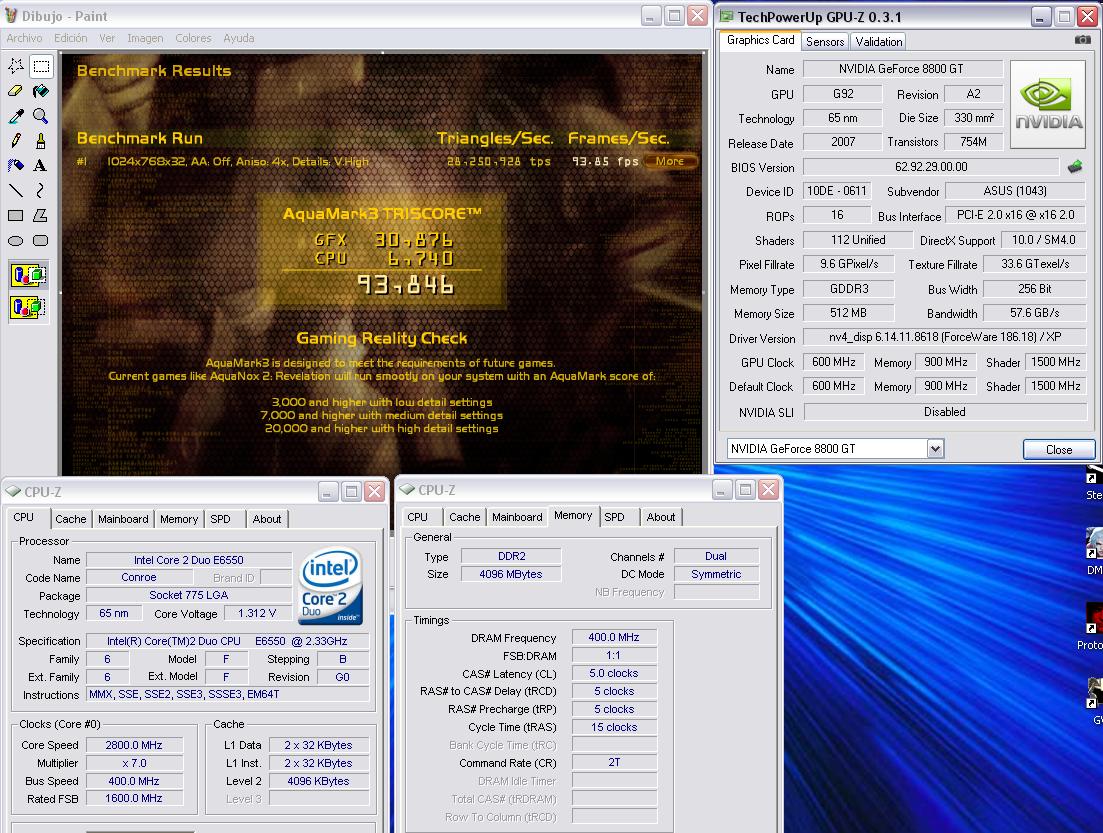Expand the NVIDIA GeForce 8800 GT card dropdown
The image size is (1103, 833).
[935, 448]
